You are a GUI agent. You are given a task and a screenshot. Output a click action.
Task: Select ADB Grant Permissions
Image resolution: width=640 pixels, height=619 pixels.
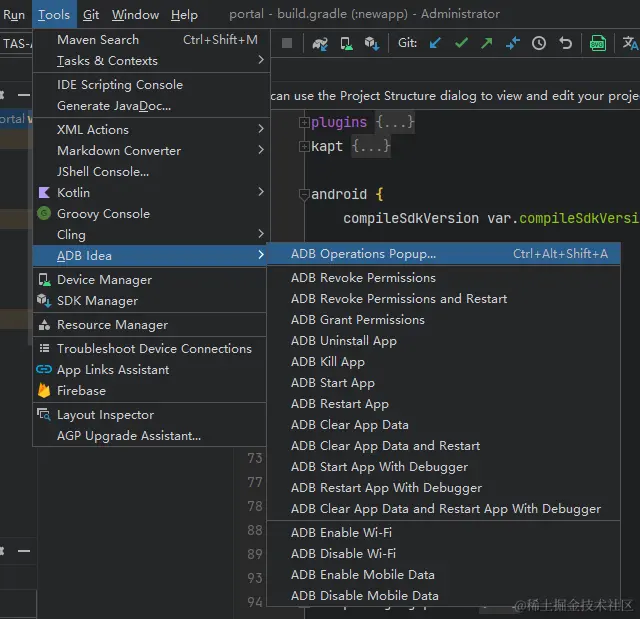coord(444,319)
